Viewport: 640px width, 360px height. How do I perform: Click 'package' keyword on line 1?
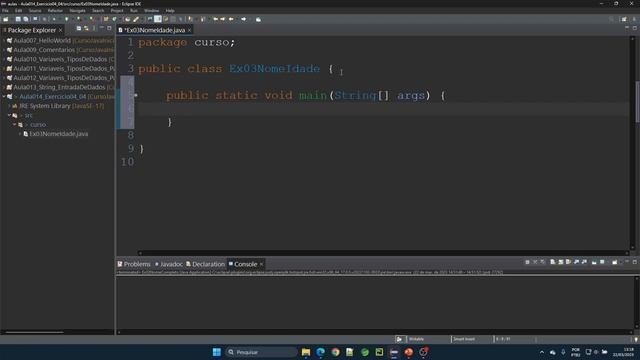tap(162, 42)
